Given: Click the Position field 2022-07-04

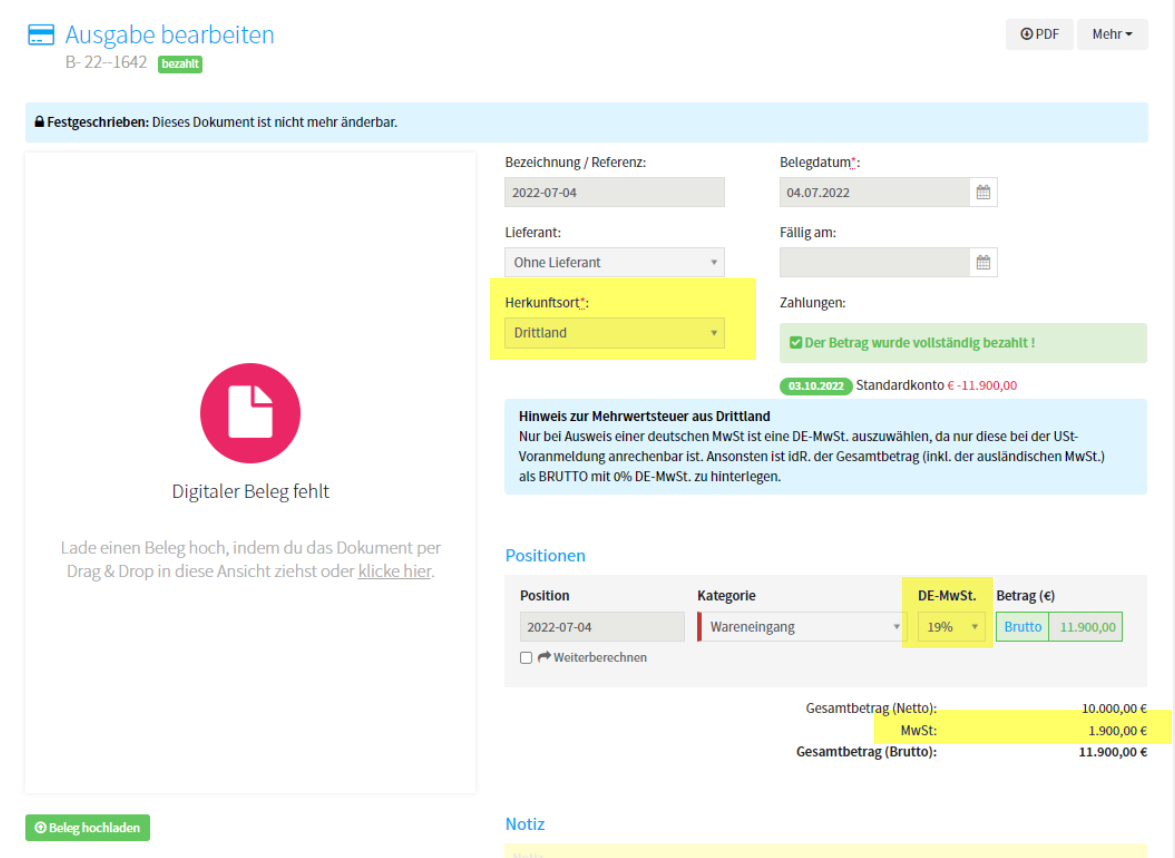Looking at the screenshot, I should [602, 626].
